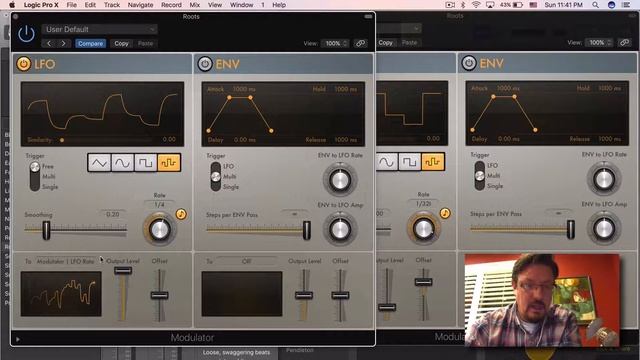Click the ENV Trigger switch in front window
640x360 pixels.
(x=216, y=176)
